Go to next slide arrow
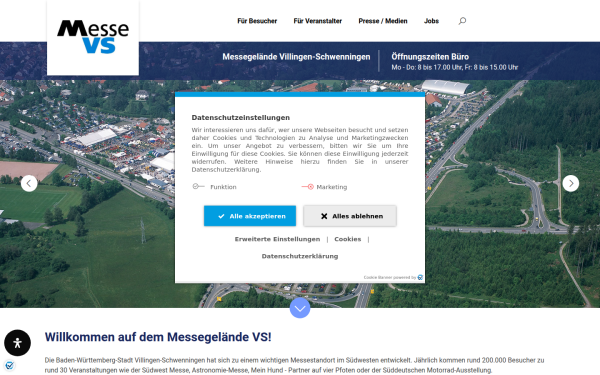 pyautogui.click(x=571, y=184)
